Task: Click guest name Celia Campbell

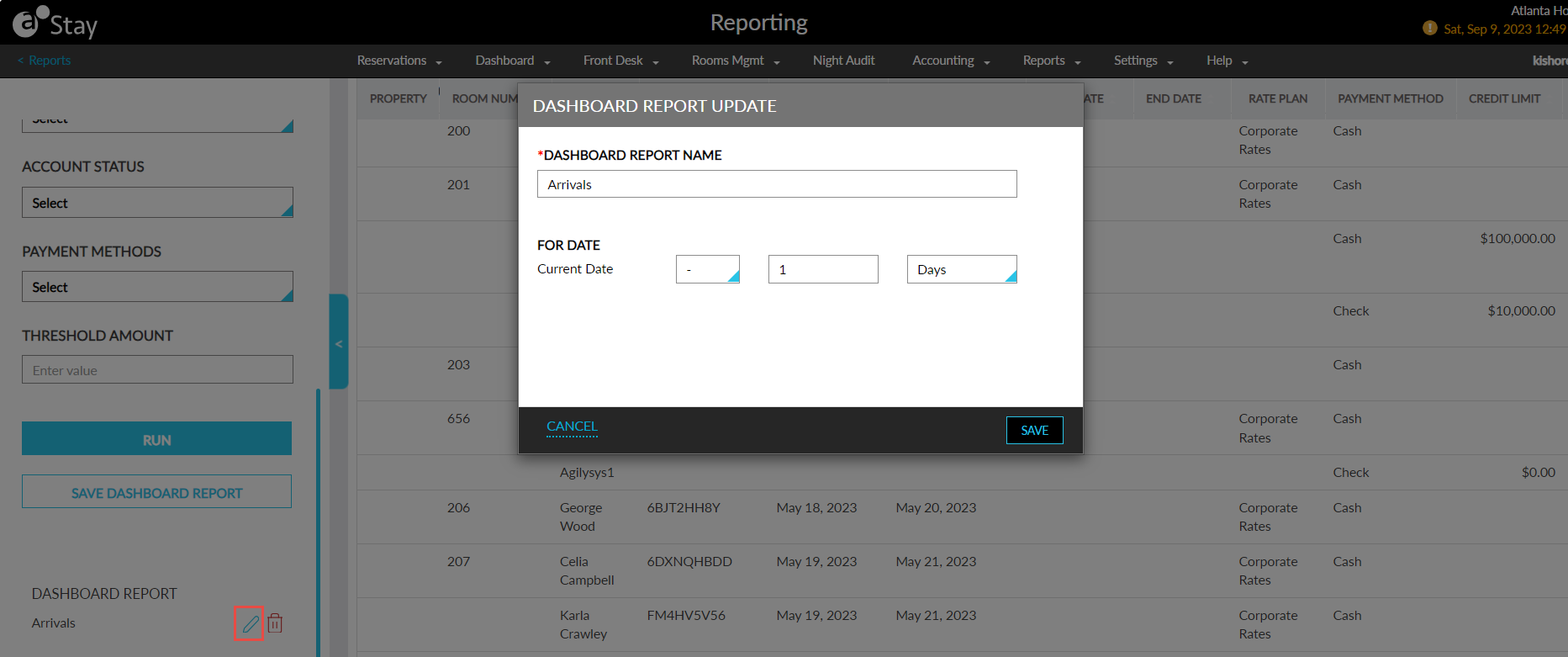Action: [x=587, y=570]
